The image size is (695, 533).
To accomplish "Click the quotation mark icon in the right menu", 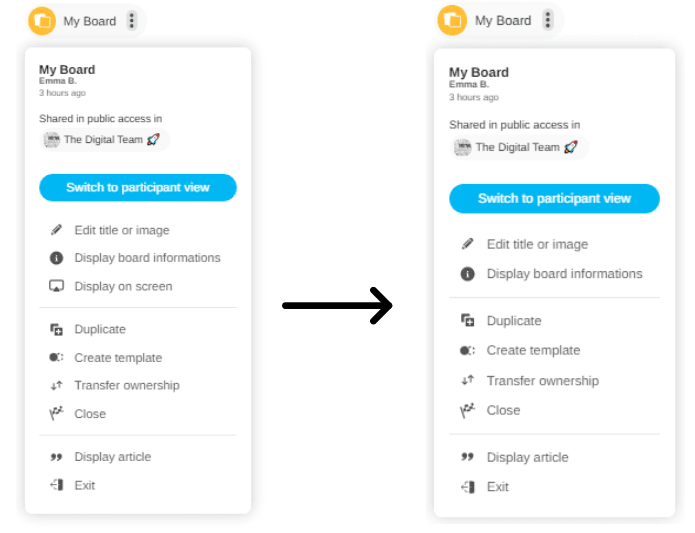I will tap(467, 457).
